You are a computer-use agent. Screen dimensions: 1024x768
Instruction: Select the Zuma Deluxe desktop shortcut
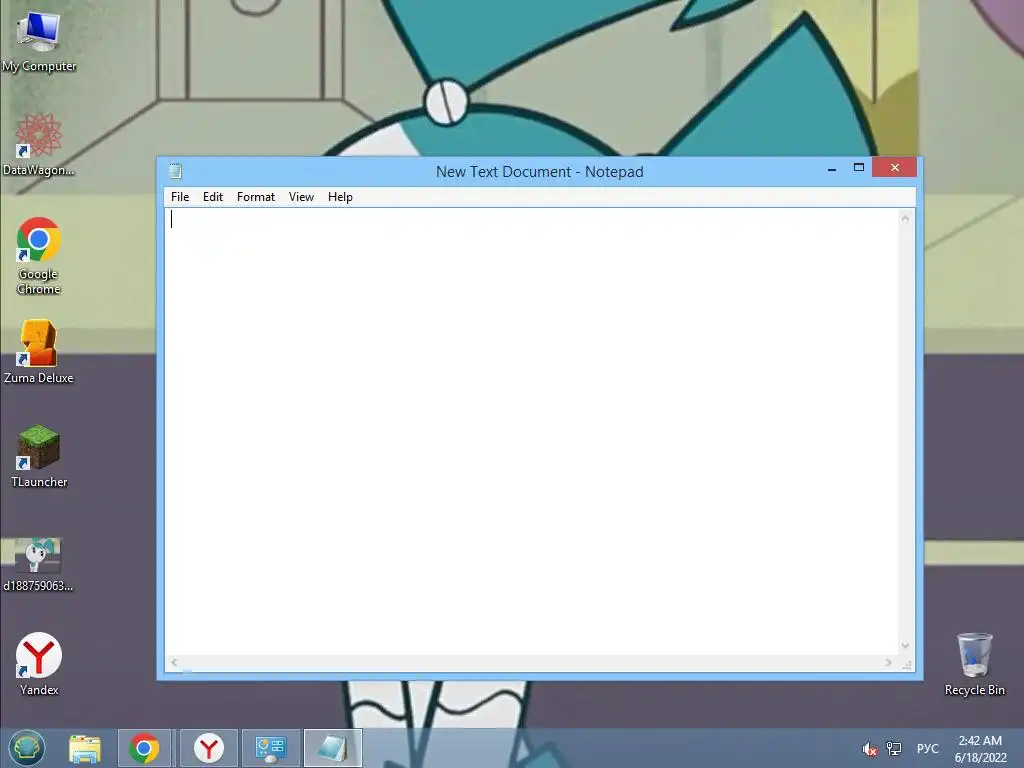[39, 351]
